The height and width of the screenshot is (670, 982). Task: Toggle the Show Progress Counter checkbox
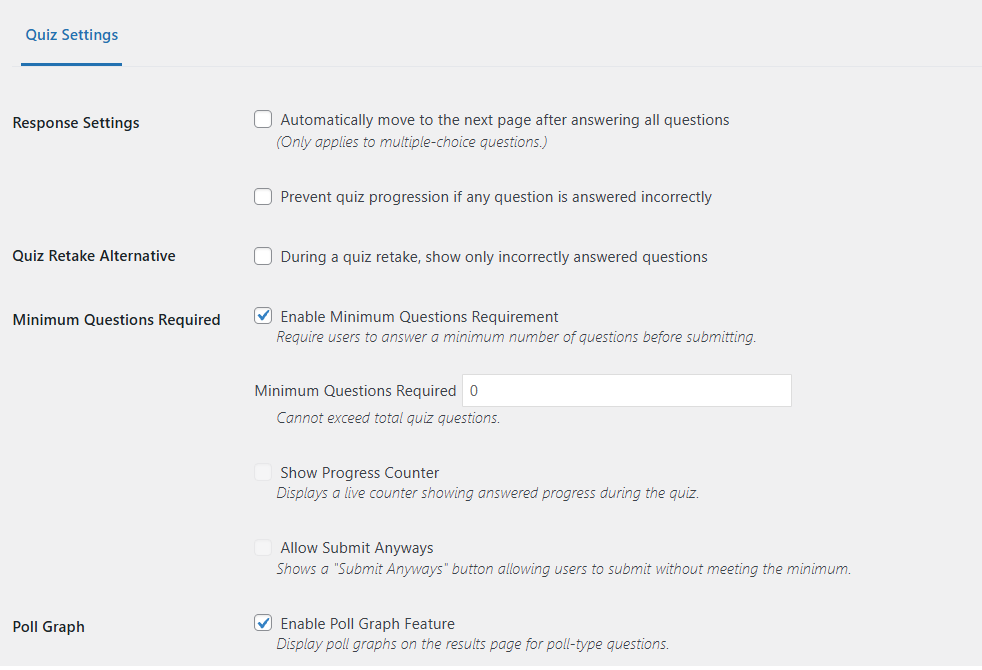pyautogui.click(x=263, y=472)
